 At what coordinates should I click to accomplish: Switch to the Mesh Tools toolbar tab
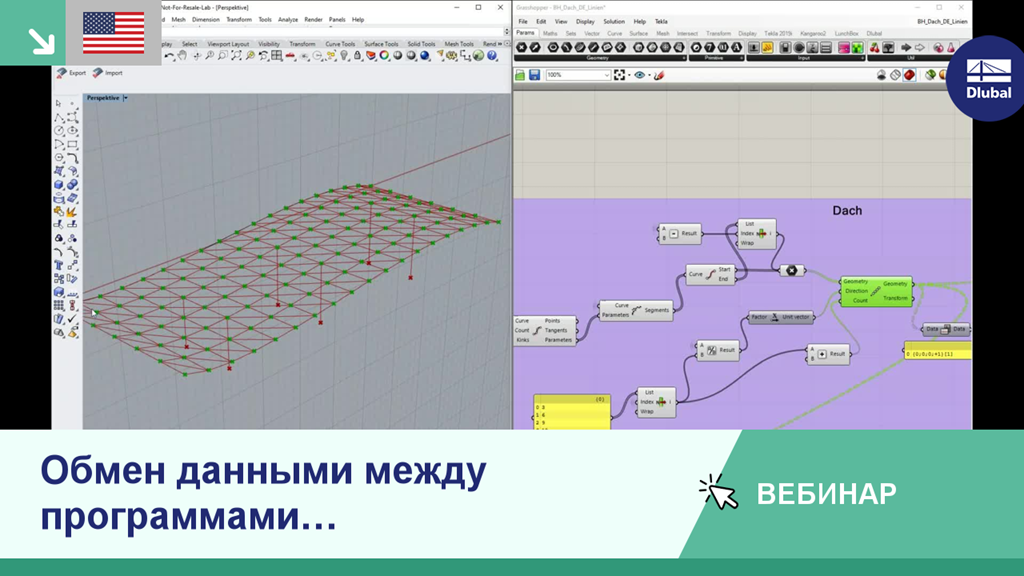point(459,44)
